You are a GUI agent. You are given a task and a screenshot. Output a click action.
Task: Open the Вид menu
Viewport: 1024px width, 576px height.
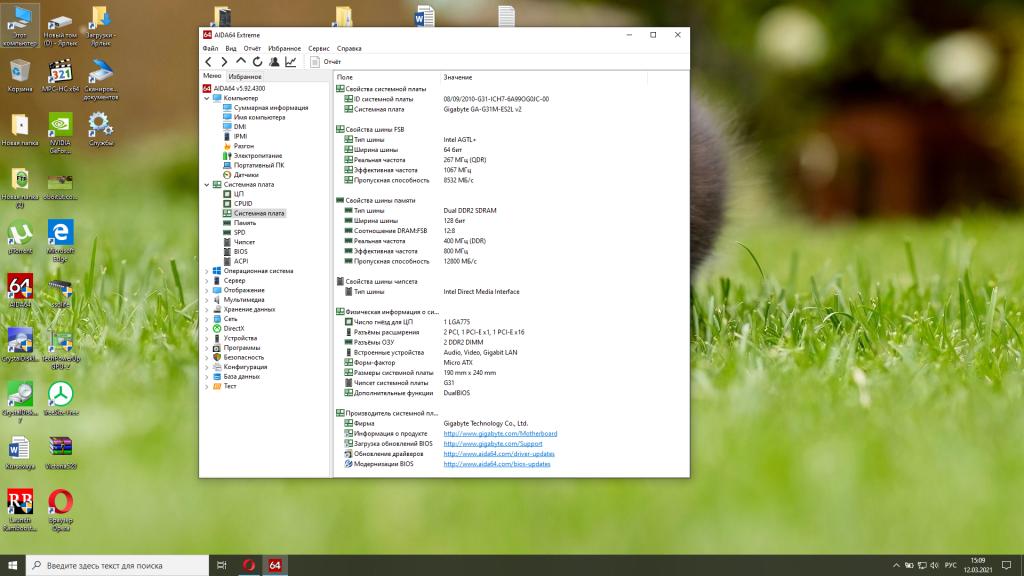click(x=231, y=48)
